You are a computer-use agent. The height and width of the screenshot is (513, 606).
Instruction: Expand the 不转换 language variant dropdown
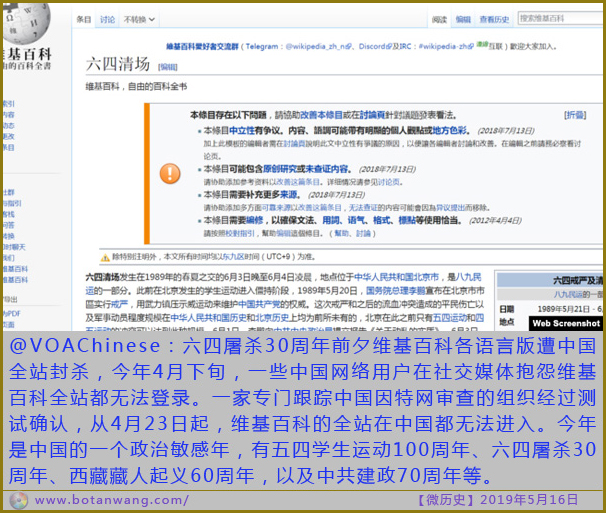tap(139, 19)
